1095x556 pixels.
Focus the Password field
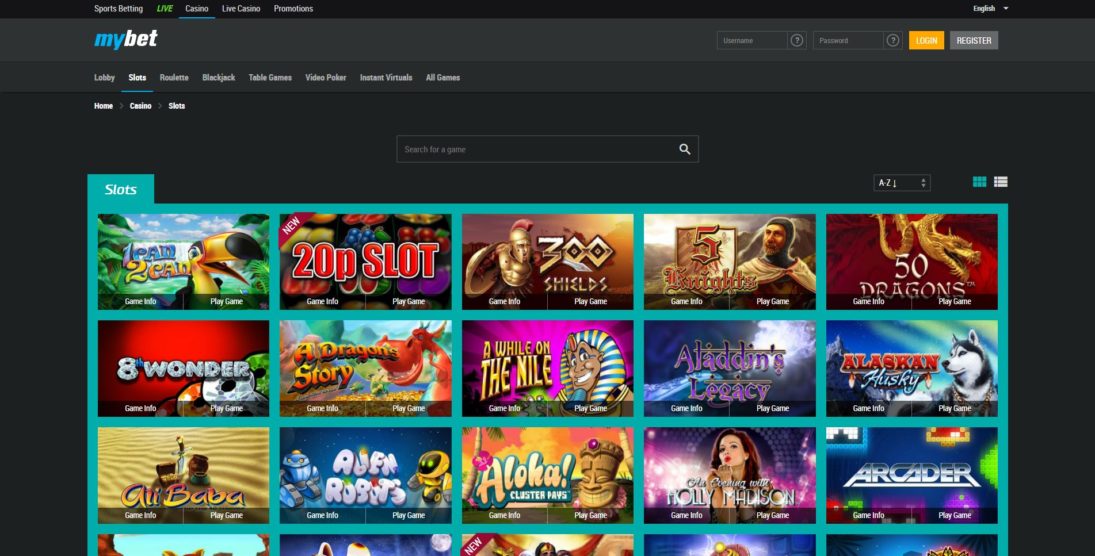click(x=848, y=41)
